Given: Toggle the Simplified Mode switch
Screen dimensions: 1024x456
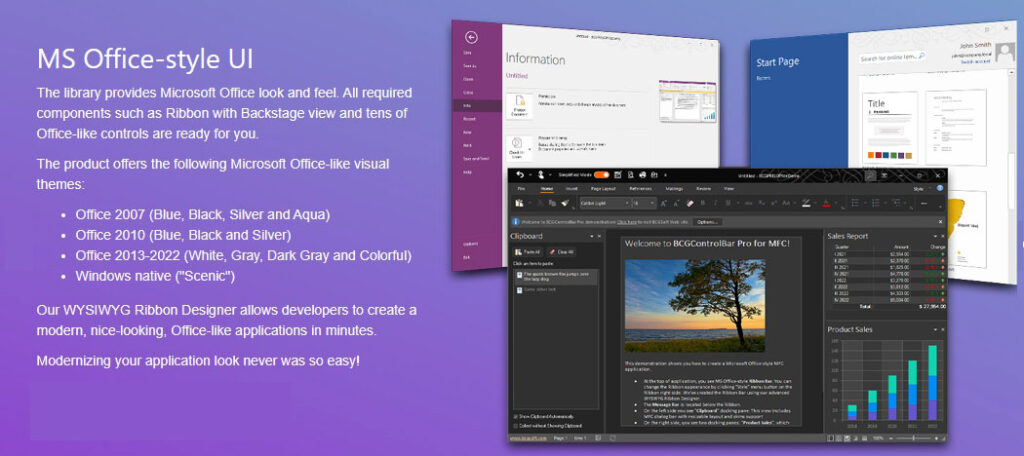Looking at the screenshot, I should click(601, 175).
